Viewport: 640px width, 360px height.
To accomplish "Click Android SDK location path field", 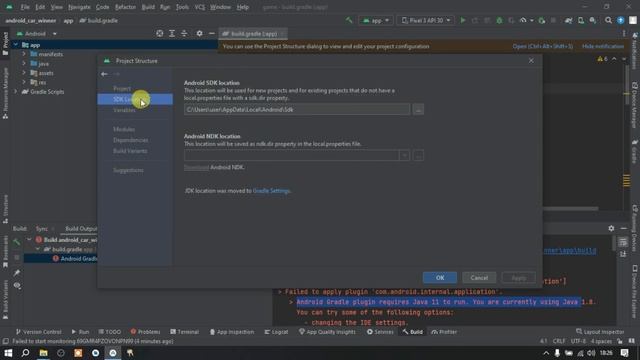I will tap(297, 109).
